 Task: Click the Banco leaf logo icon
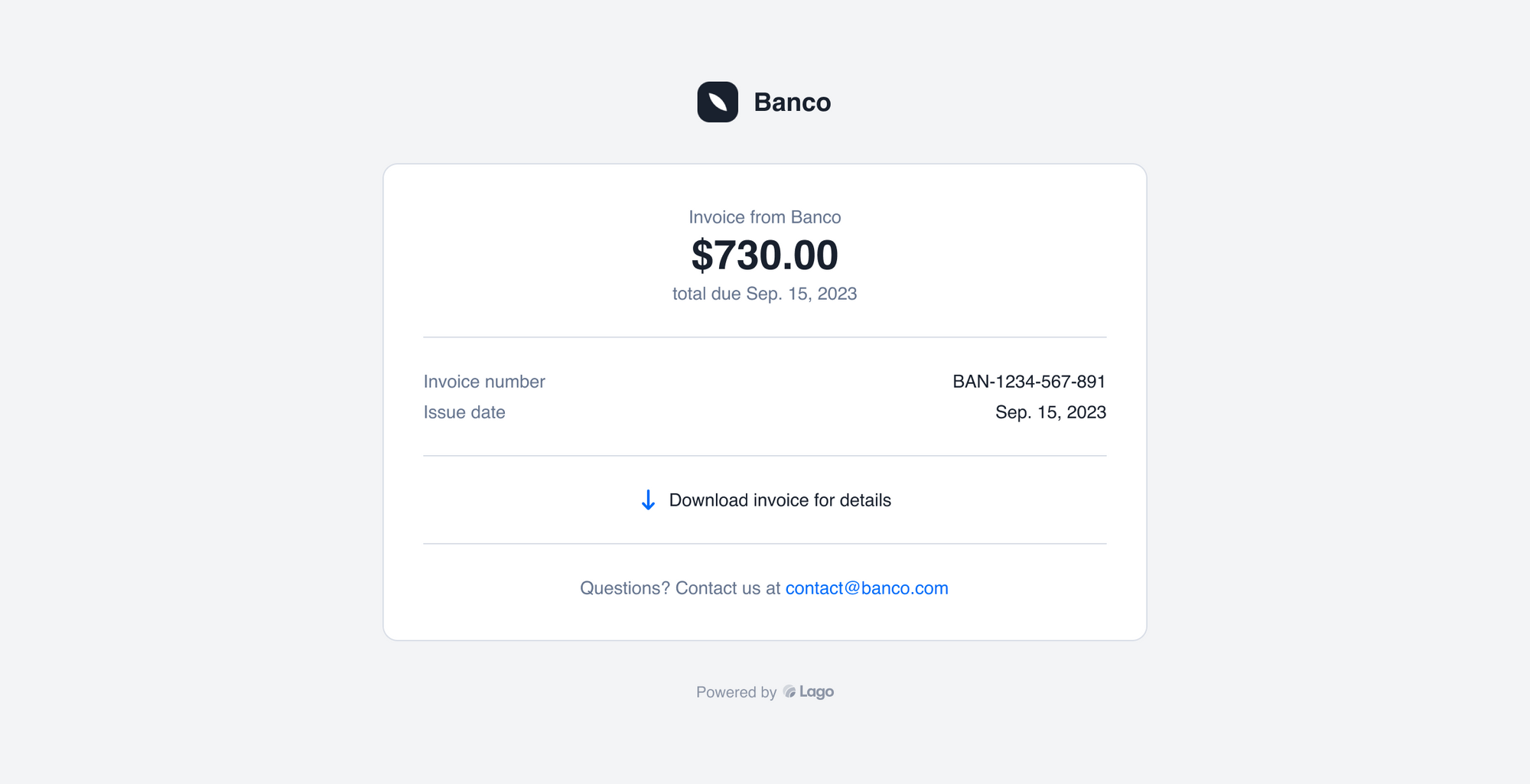coord(718,102)
